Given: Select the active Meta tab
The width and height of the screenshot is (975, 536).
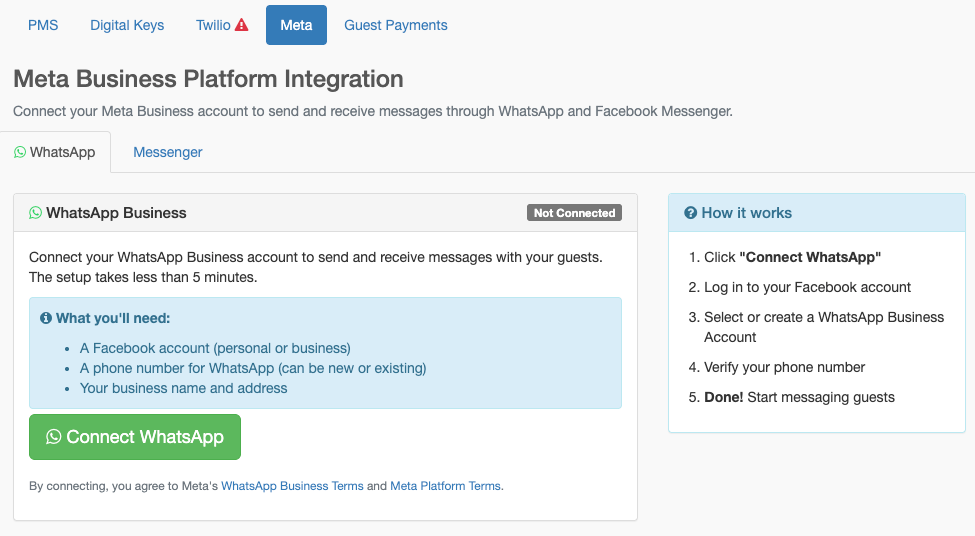Looking at the screenshot, I should [296, 25].
